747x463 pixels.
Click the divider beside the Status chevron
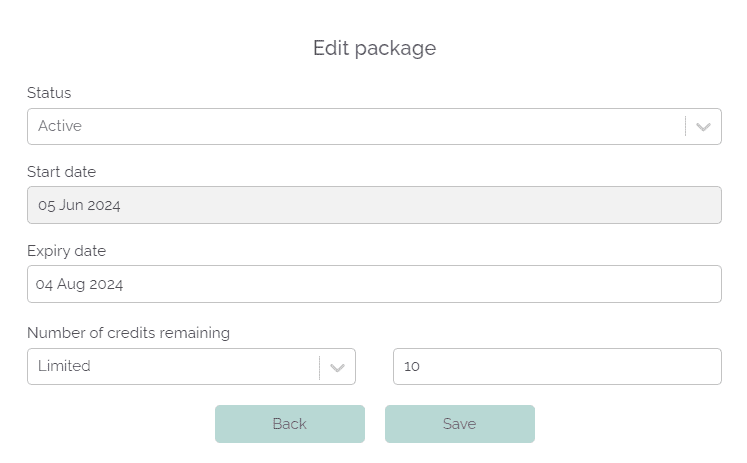tap(685, 127)
